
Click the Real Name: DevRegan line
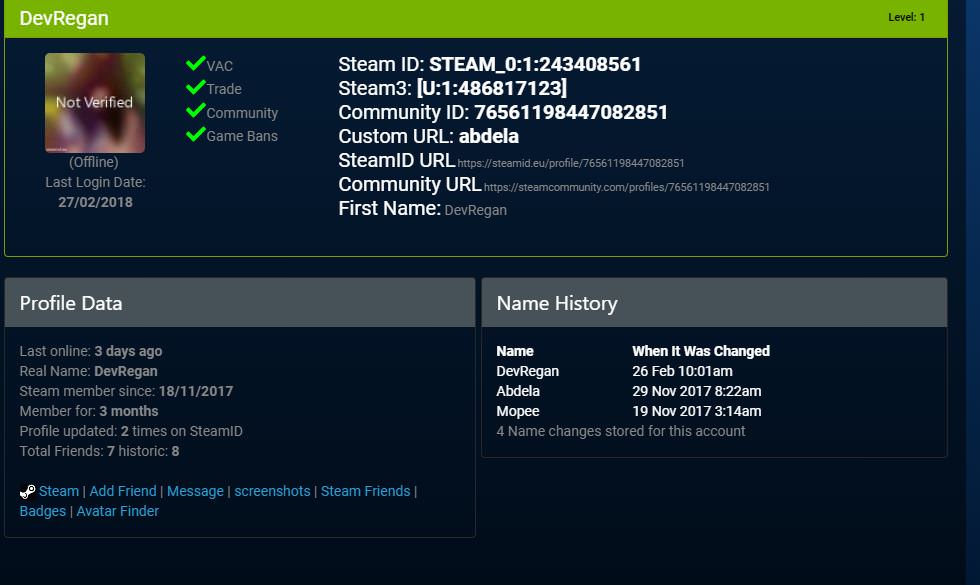pos(88,371)
